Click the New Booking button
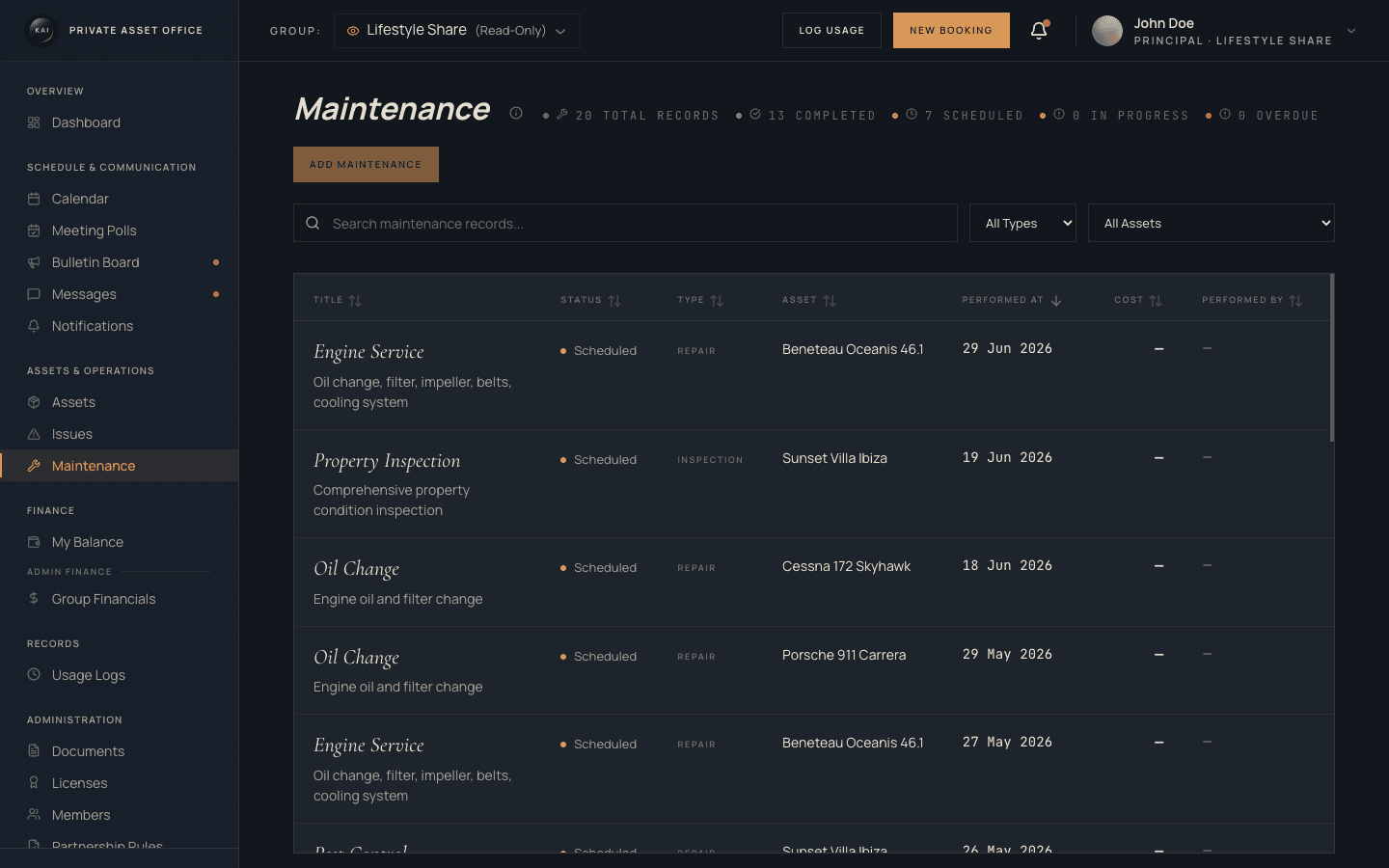 point(951,31)
